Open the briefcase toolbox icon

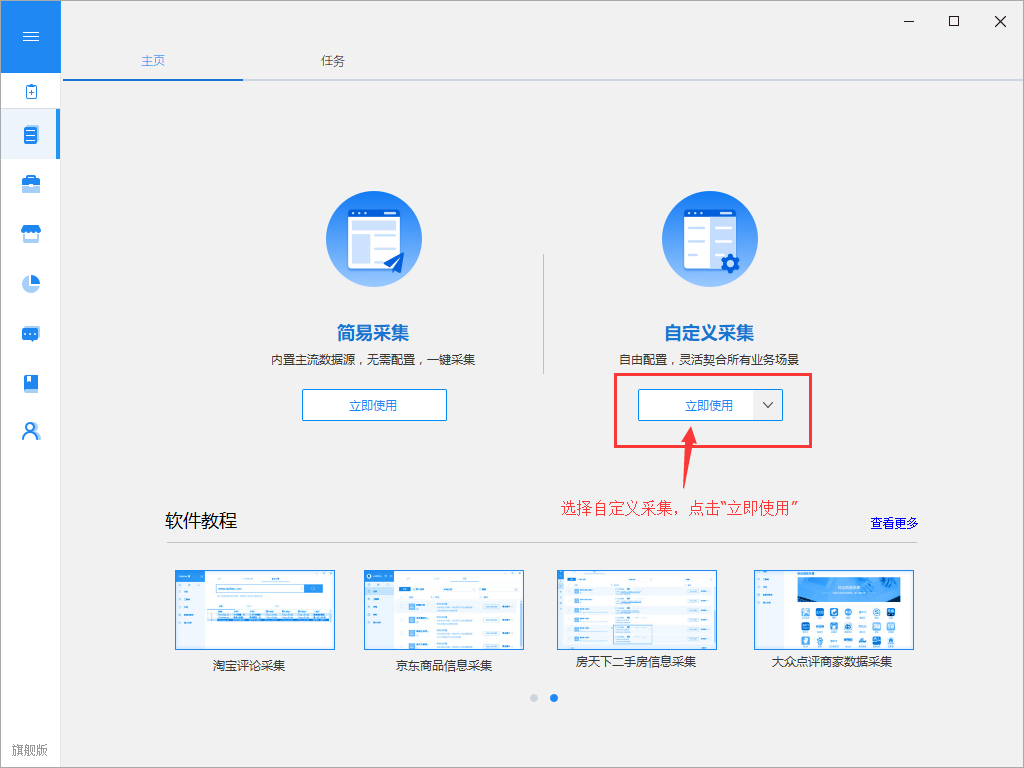pos(30,184)
